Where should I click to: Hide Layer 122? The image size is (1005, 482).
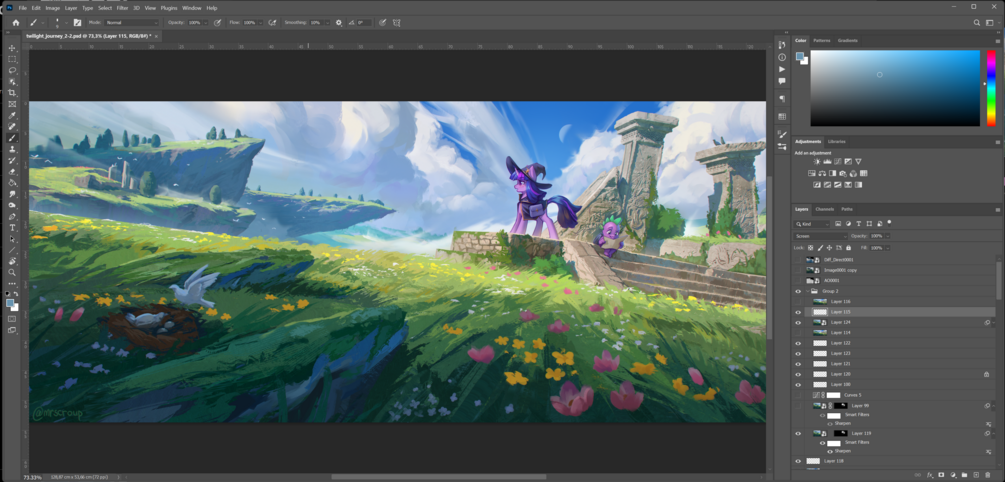pyautogui.click(x=798, y=343)
